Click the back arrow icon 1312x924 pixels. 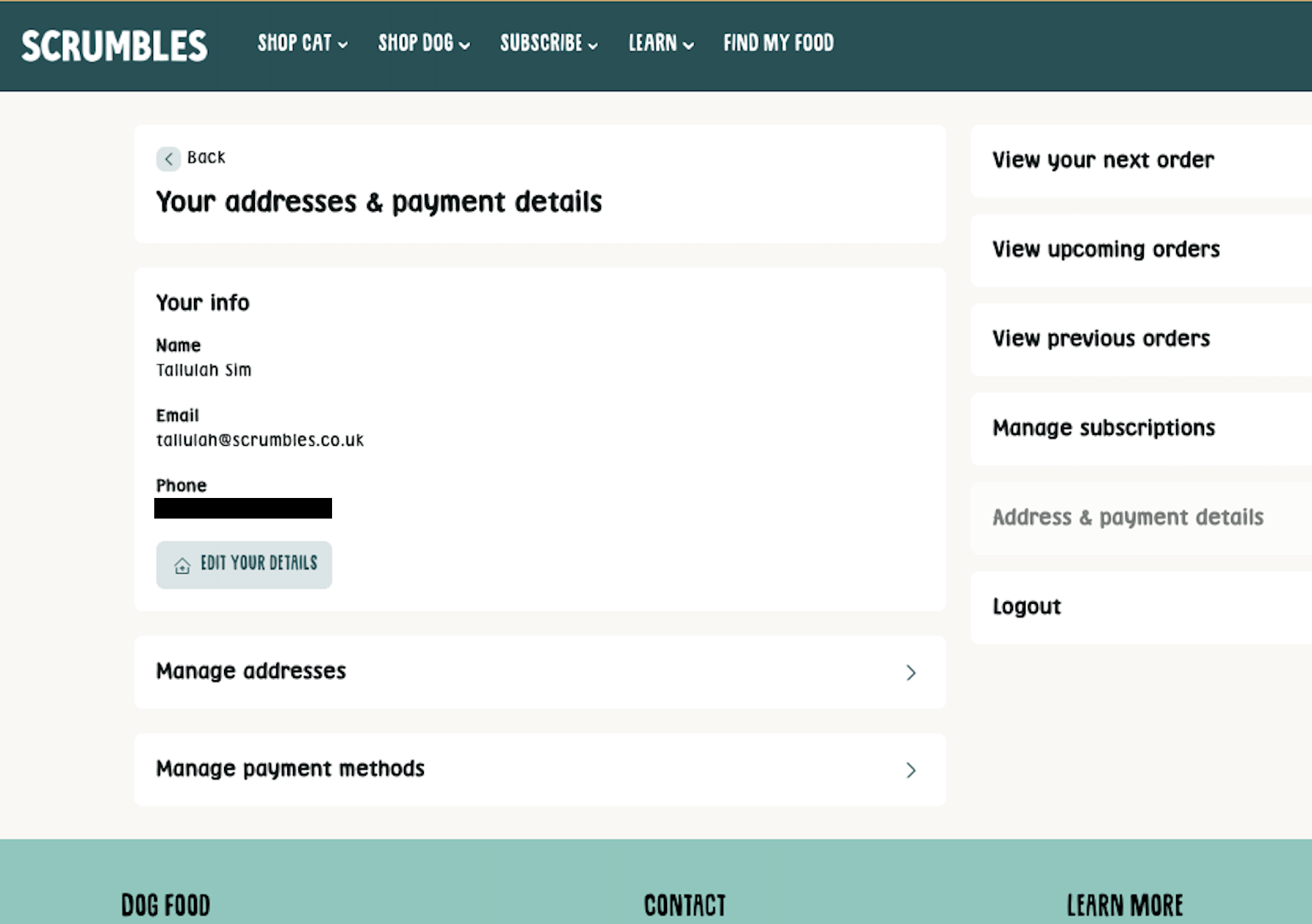point(168,159)
